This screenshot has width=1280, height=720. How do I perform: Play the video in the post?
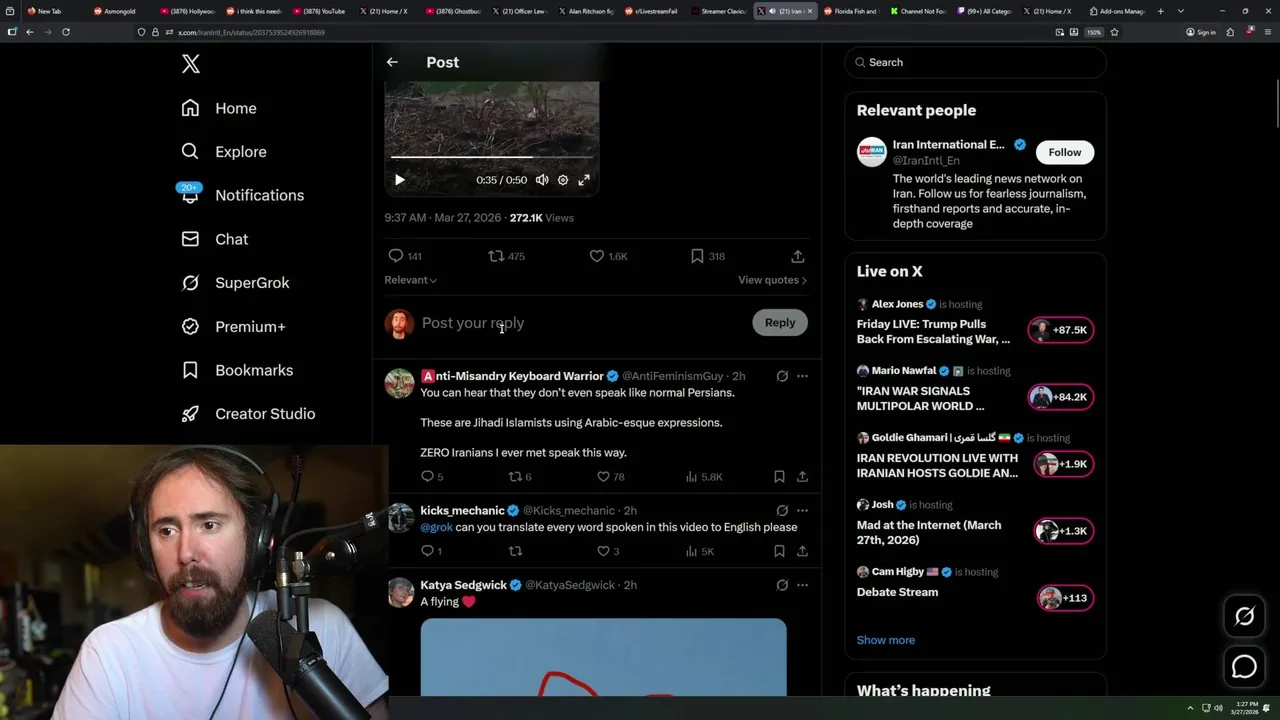pyautogui.click(x=399, y=180)
